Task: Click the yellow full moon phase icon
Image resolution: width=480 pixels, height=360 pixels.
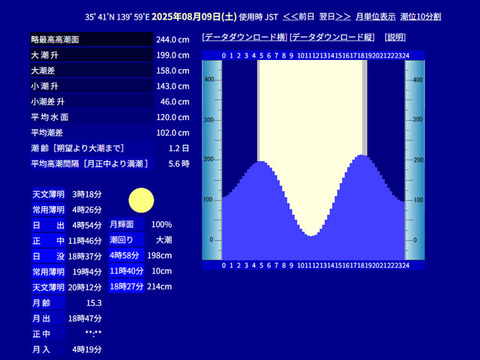Action: tap(141, 200)
